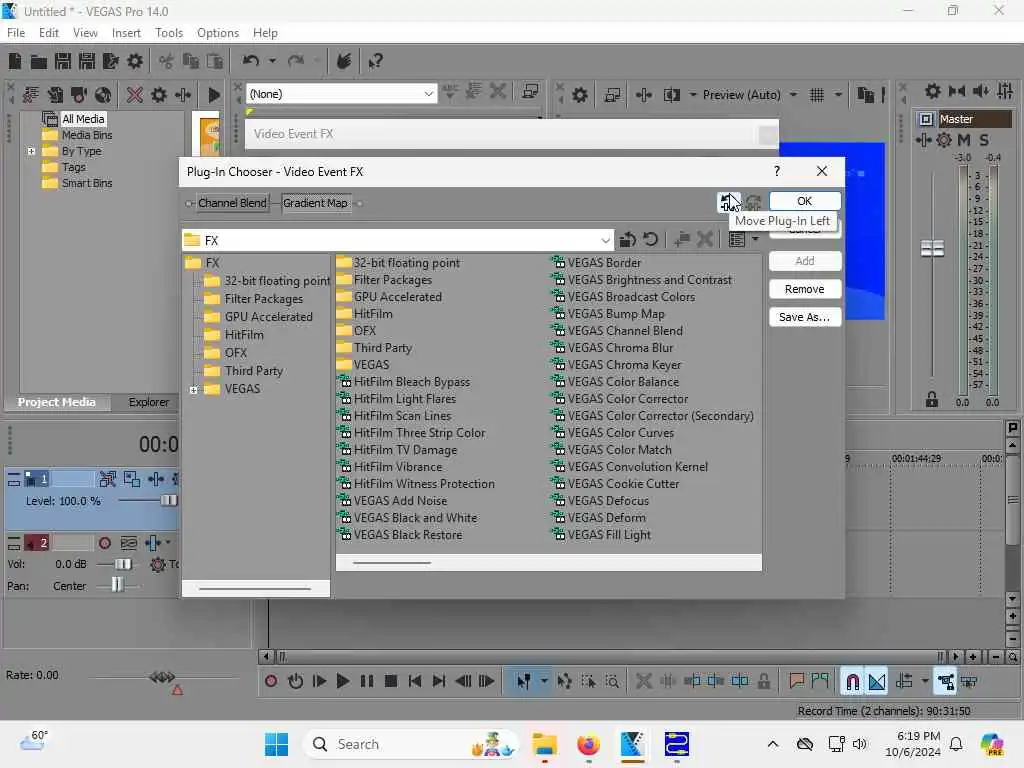This screenshot has width=1024, height=768.
Task: Open the (None) preset dropdown
Action: click(428, 94)
